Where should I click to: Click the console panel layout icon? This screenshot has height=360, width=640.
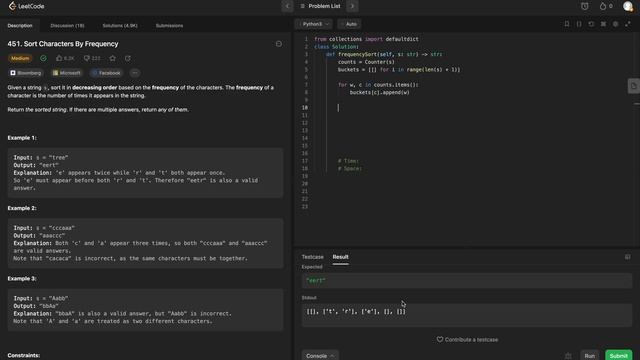tap(628, 257)
